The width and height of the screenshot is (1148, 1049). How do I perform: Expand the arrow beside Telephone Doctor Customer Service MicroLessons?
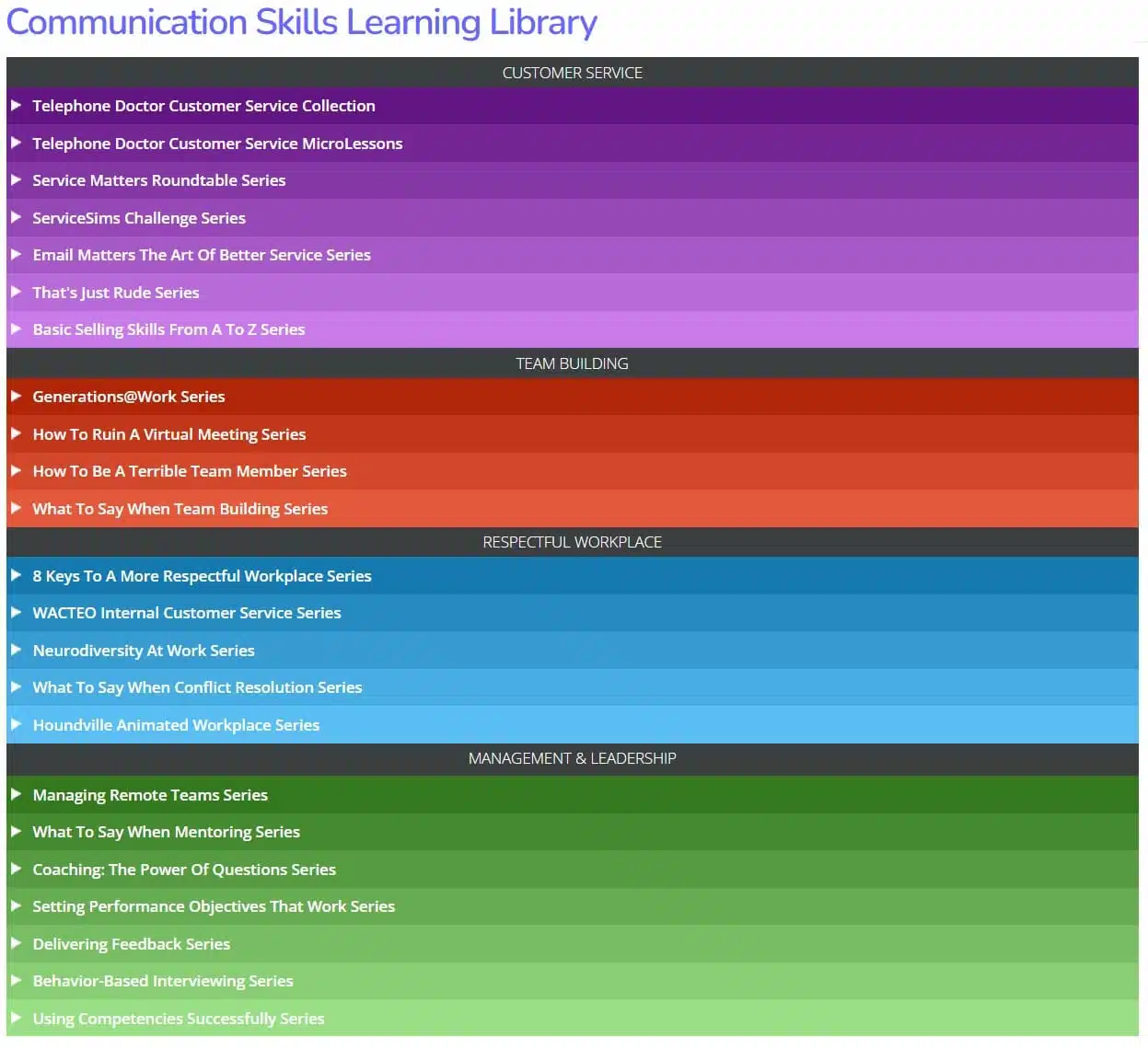pyautogui.click(x=16, y=144)
